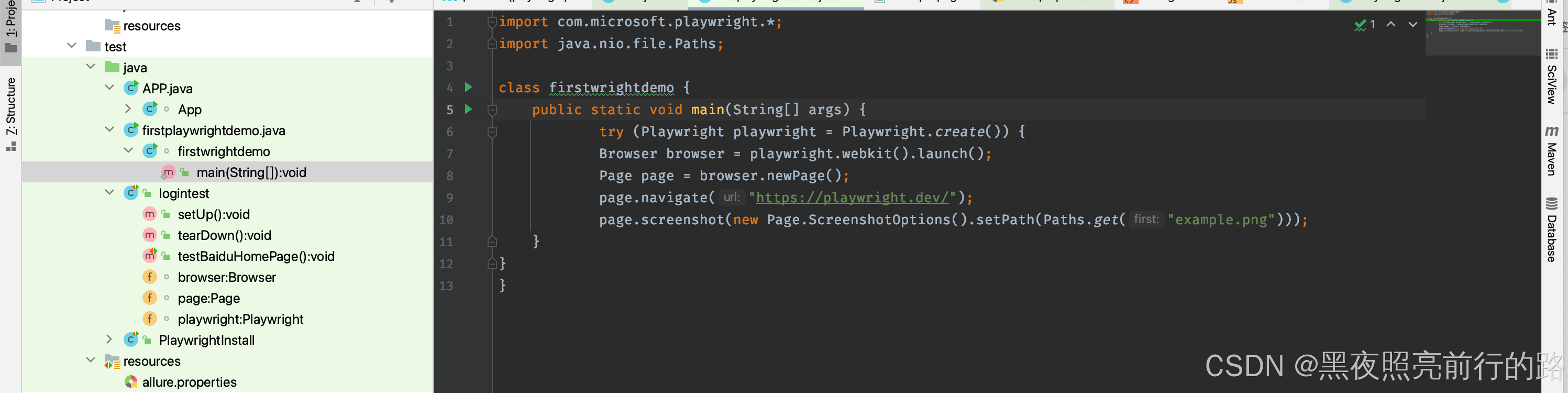Click fold end marker at line 12

coord(492,263)
